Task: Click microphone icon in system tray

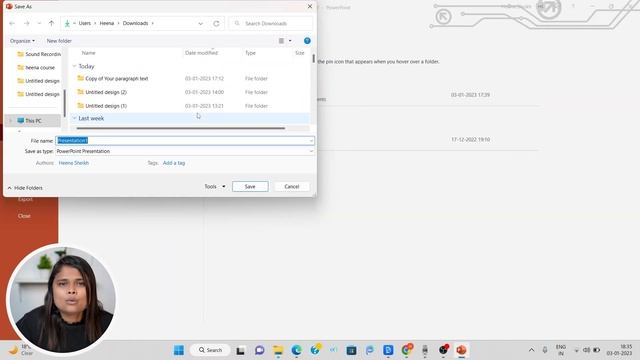Action: (x=545, y=350)
